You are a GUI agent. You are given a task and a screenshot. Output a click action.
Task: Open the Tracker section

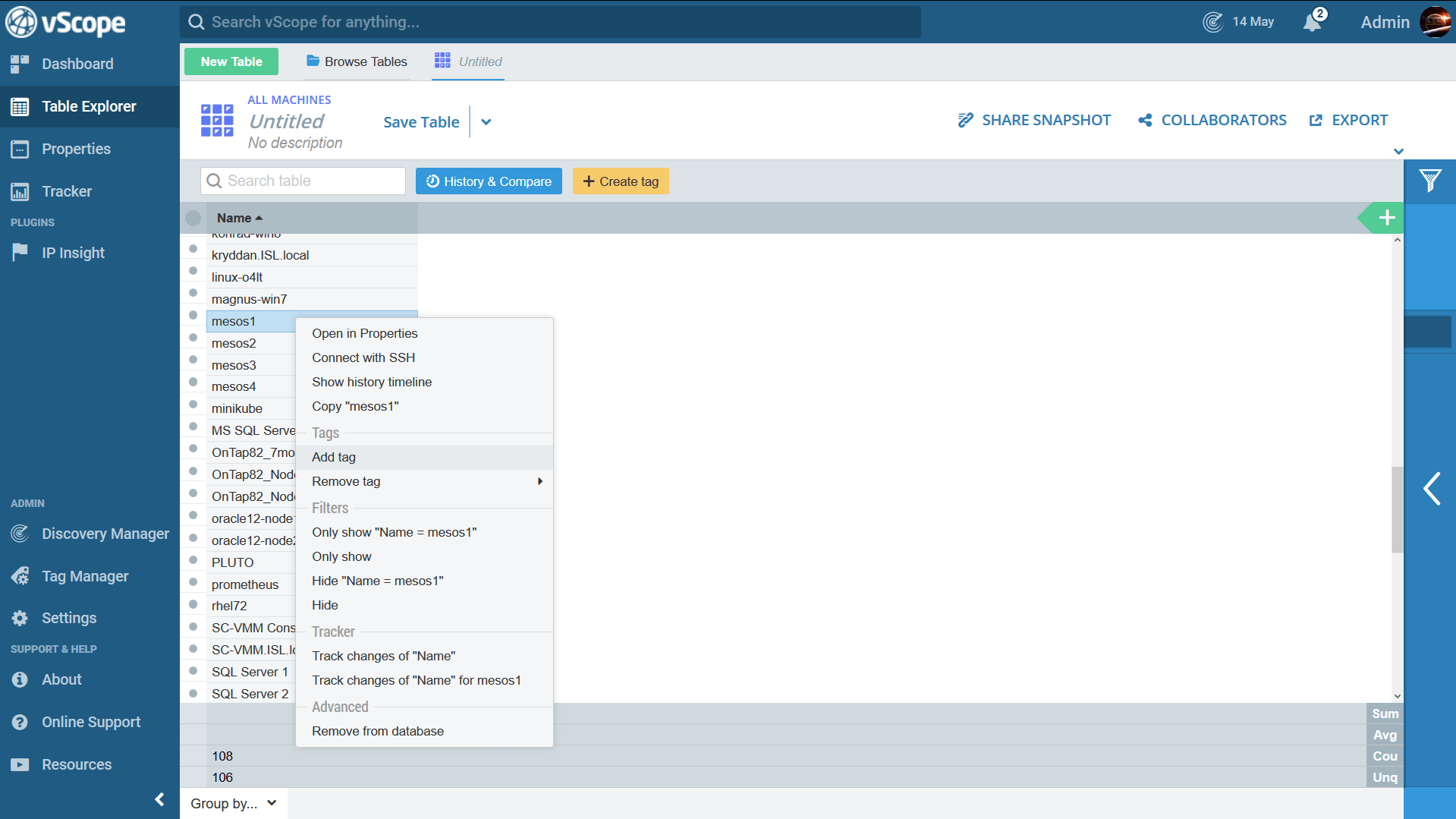click(67, 191)
